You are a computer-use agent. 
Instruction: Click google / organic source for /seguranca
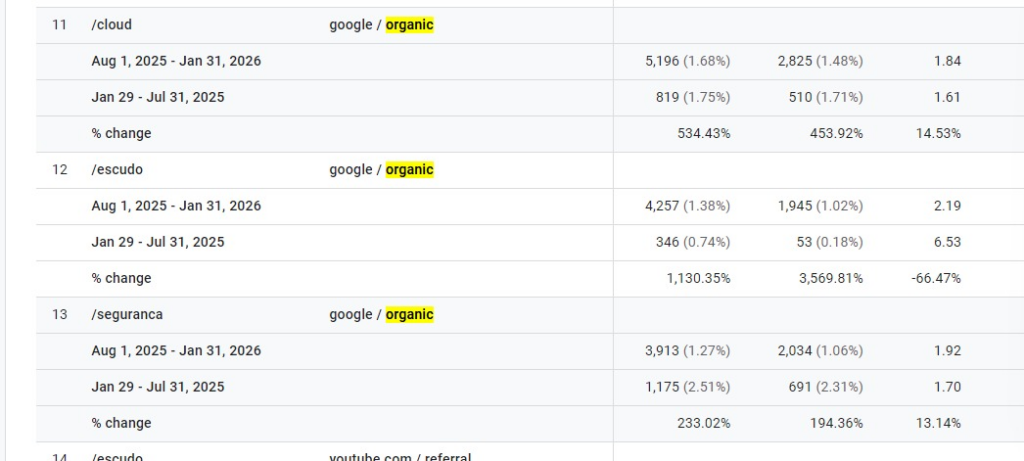pyautogui.click(x=381, y=315)
